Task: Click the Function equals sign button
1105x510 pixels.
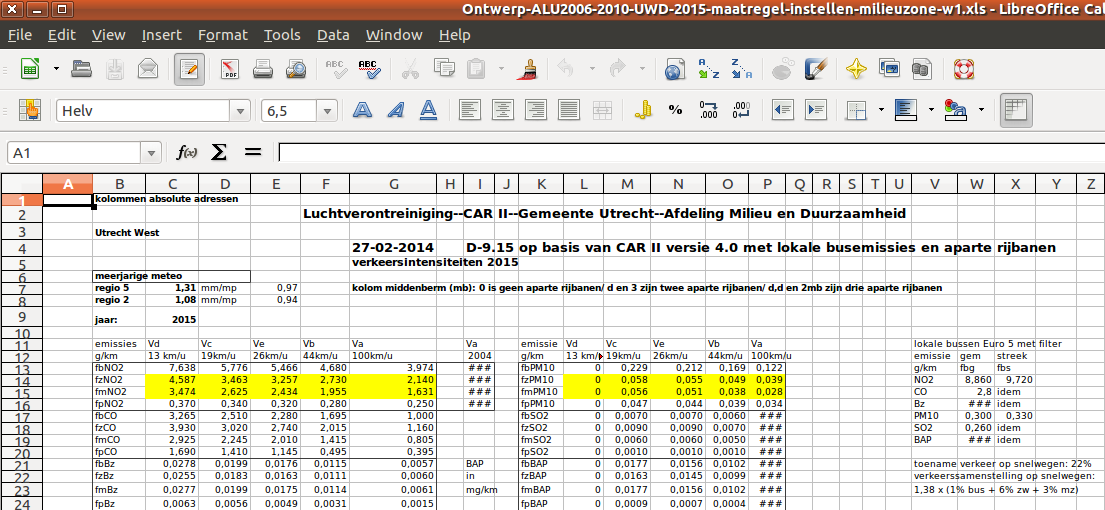Action: (x=252, y=152)
